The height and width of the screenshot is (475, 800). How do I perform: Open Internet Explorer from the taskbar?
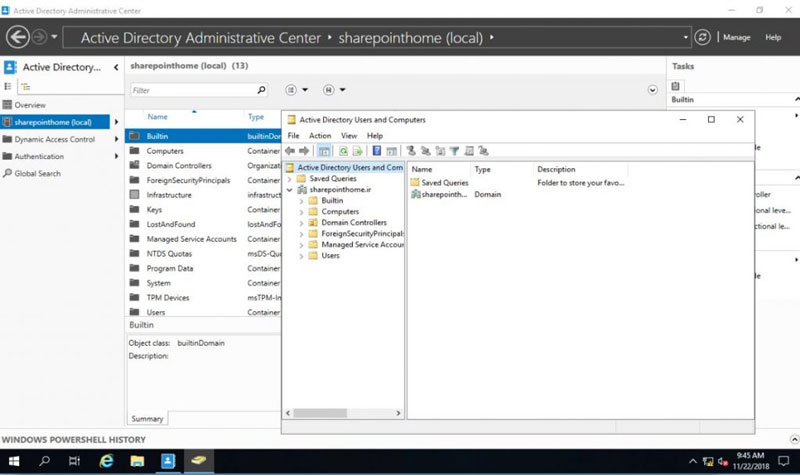[106, 461]
